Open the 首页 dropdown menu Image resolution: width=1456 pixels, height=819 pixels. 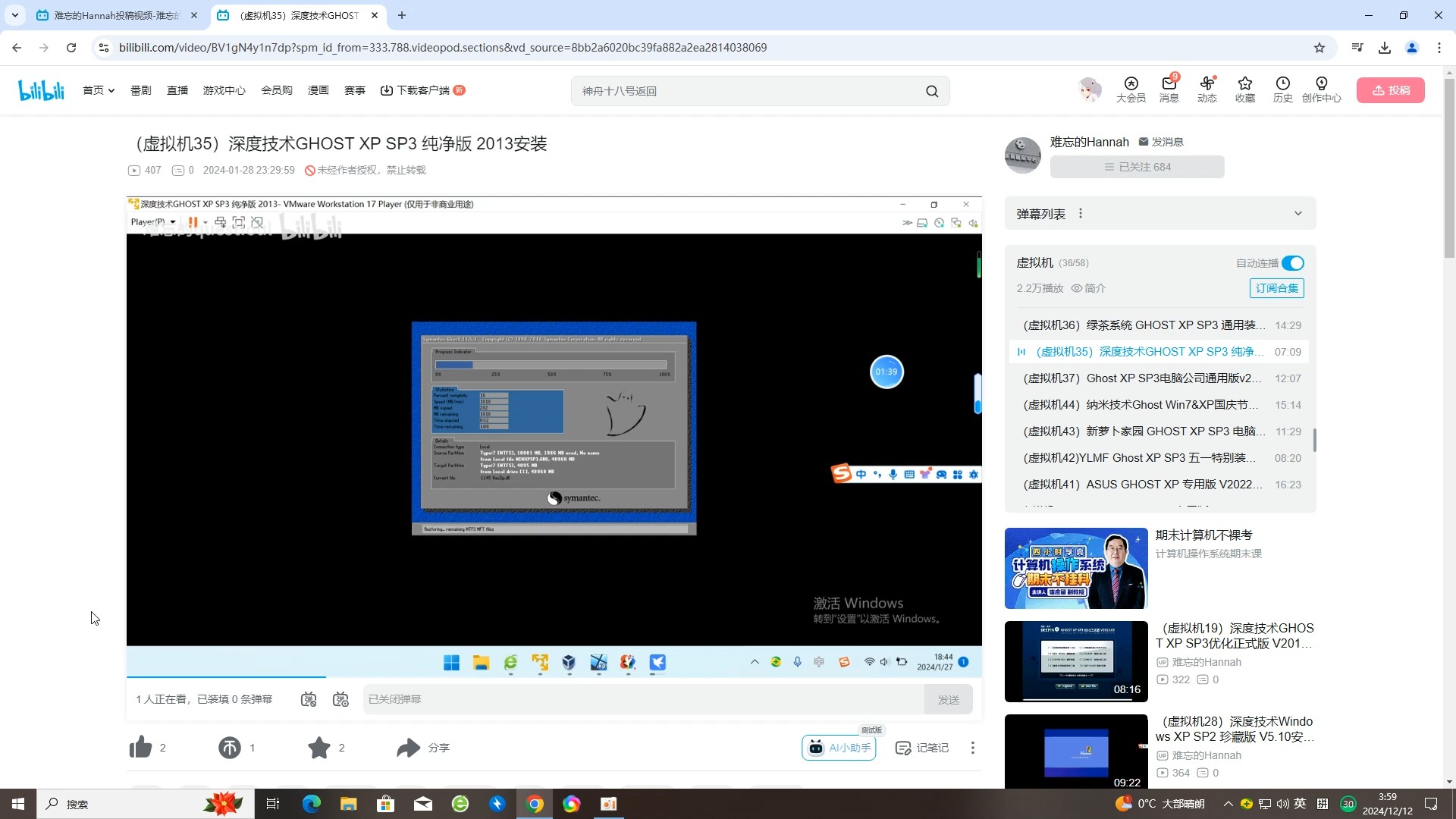coord(99,90)
